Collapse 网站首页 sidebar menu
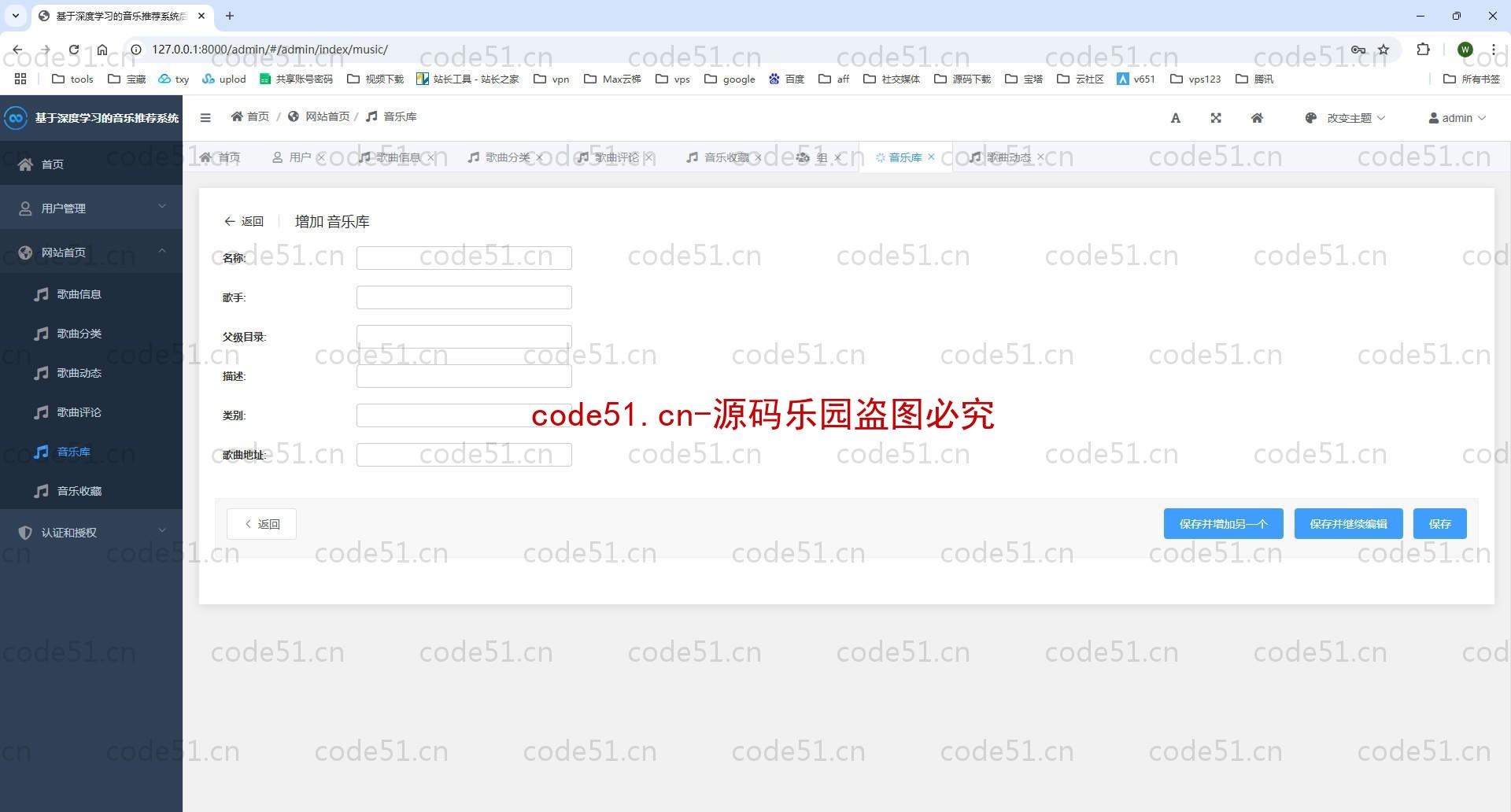 tap(91, 252)
